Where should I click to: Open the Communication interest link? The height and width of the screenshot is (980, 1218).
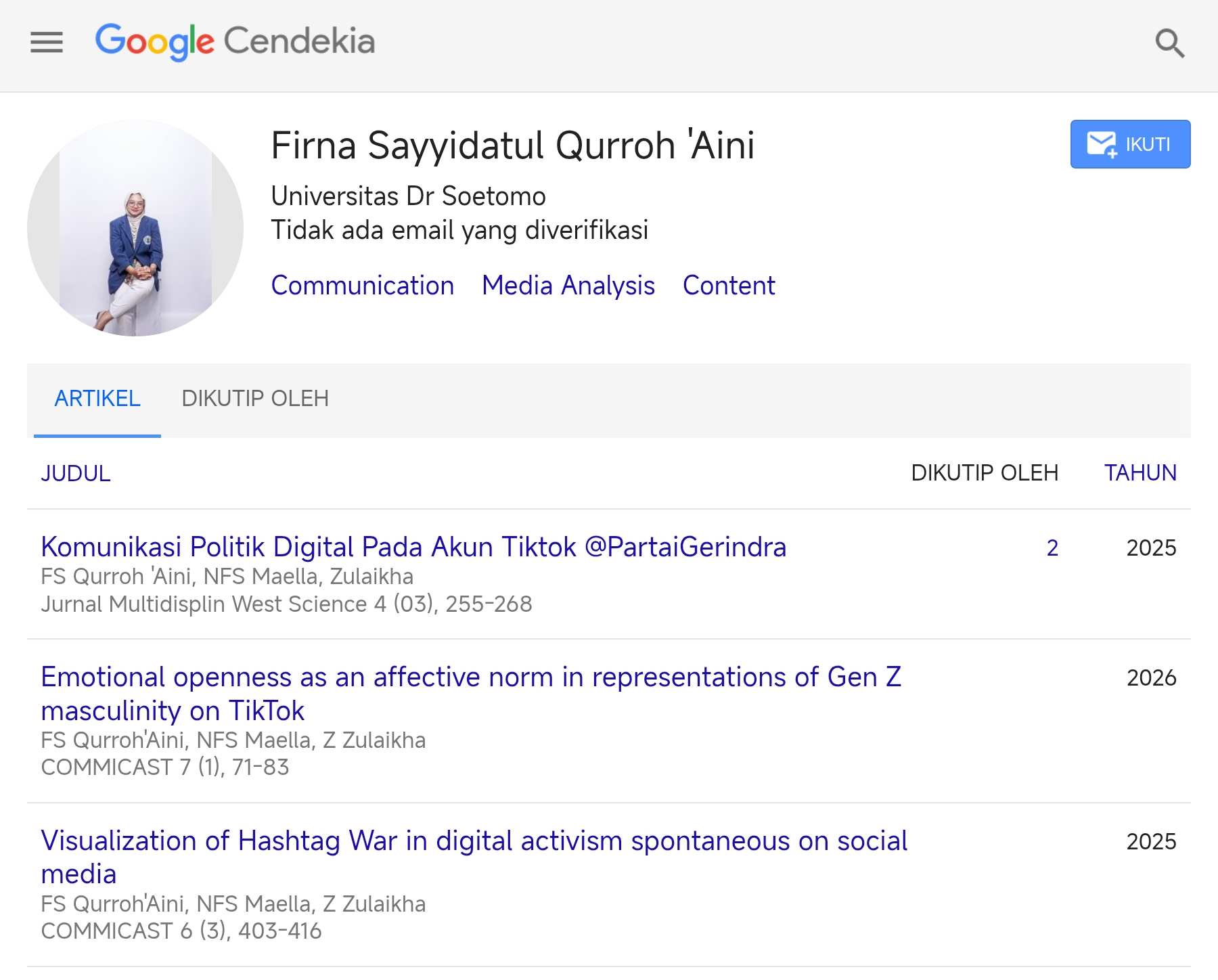pos(362,286)
